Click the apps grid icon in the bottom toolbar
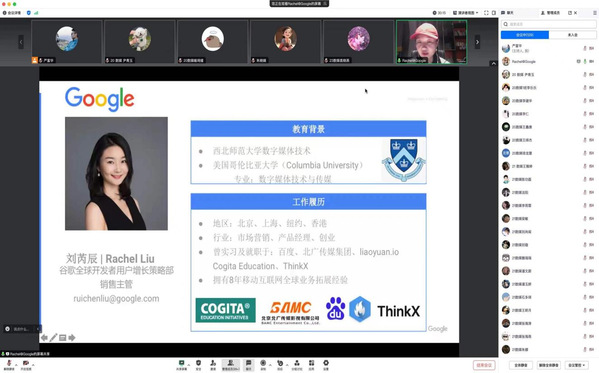This screenshot has height=373, width=599. tap(311, 363)
